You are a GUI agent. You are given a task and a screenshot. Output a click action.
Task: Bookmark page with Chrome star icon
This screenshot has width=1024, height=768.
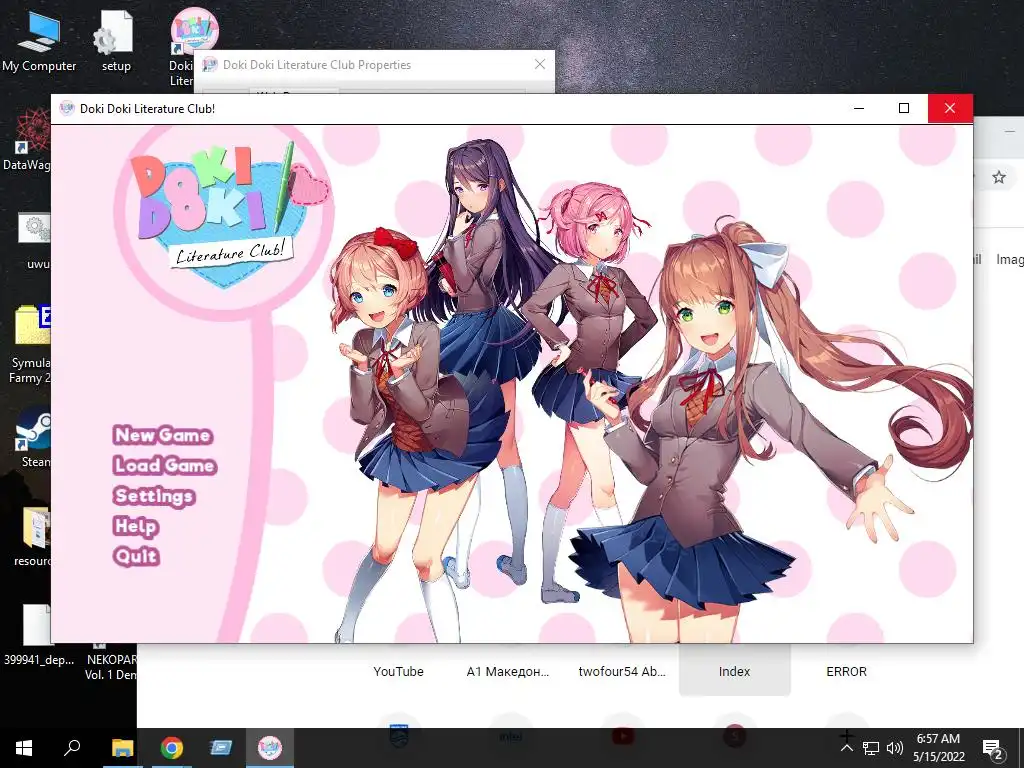click(x=999, y=177)
